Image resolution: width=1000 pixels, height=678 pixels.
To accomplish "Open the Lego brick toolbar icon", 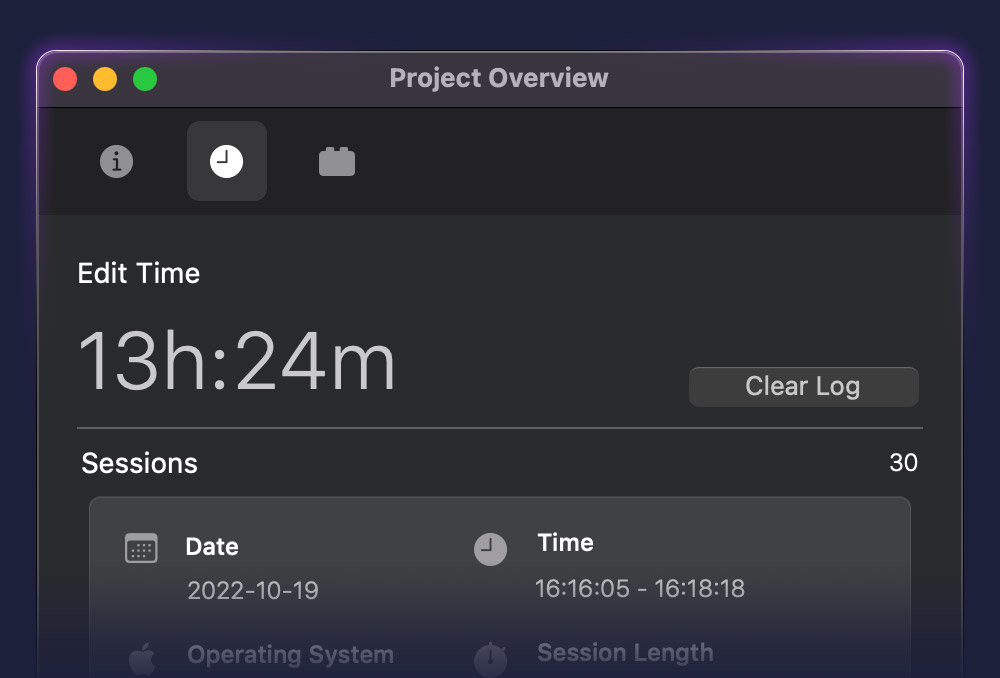I will [x=337, y=161].
